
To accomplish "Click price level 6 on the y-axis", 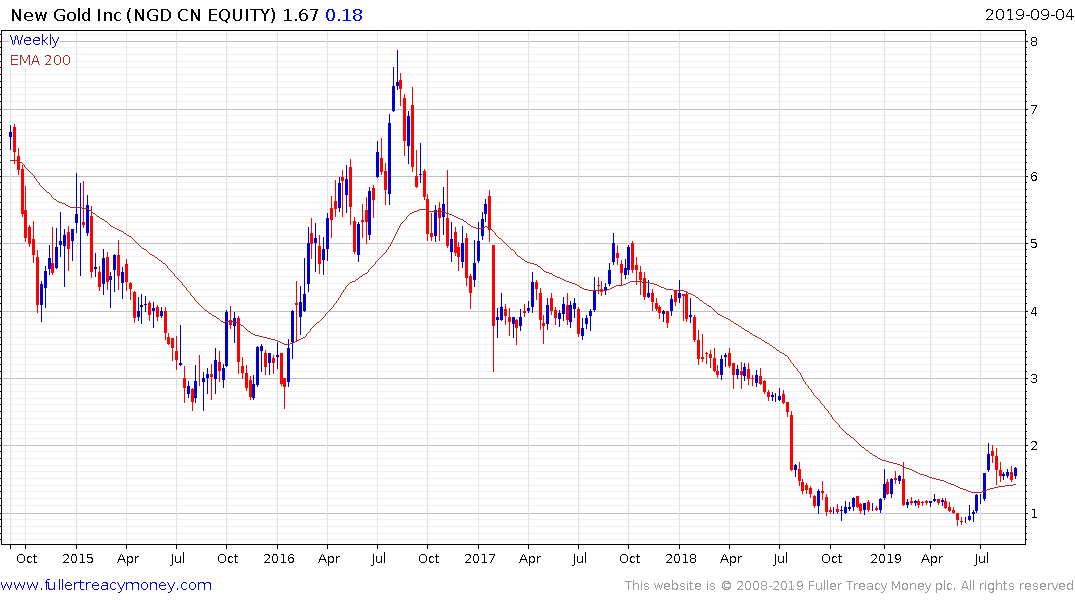I will coord(1034,176).
